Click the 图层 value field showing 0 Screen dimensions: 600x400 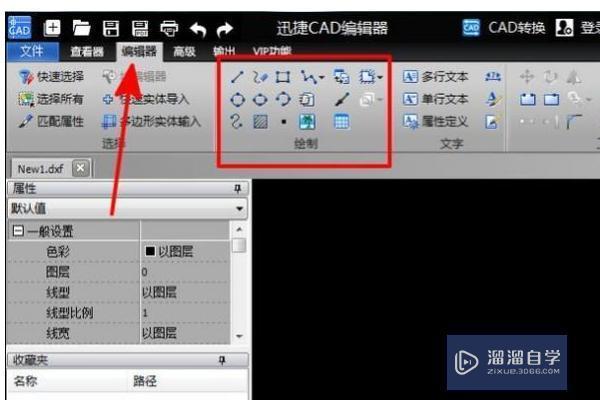185,272
